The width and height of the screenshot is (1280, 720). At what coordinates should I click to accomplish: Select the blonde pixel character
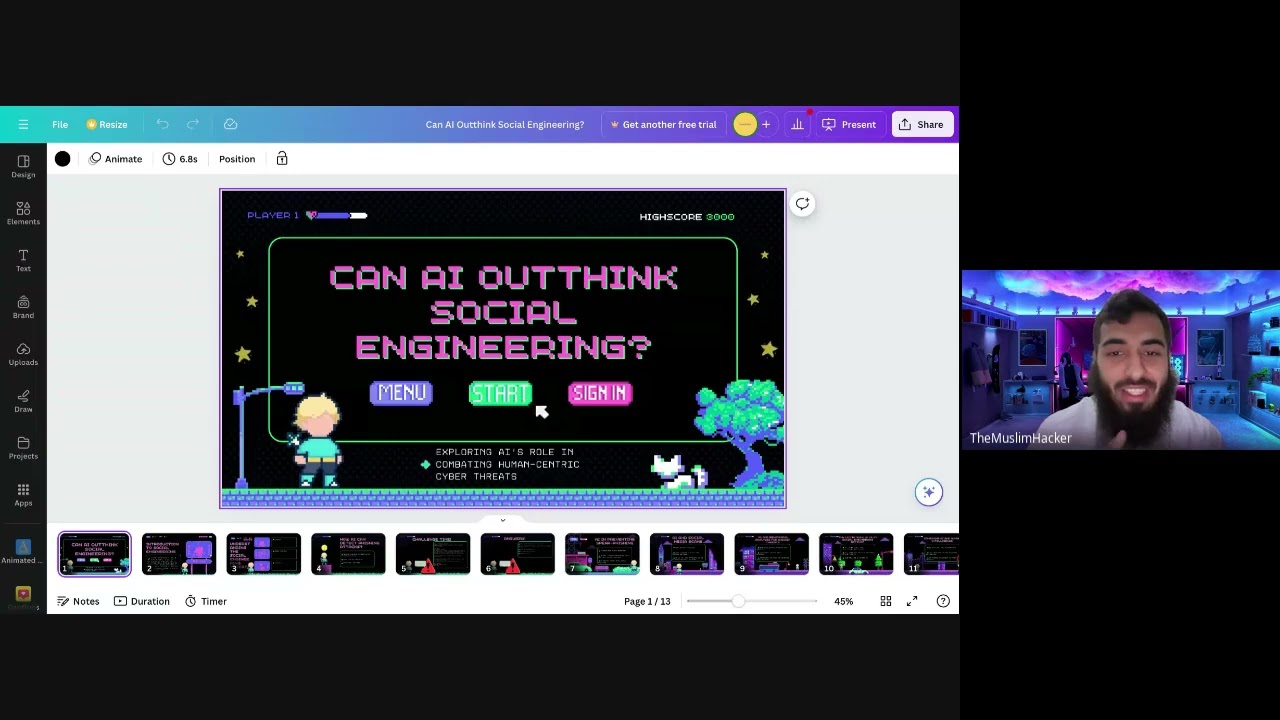click(x=317, y=440)
